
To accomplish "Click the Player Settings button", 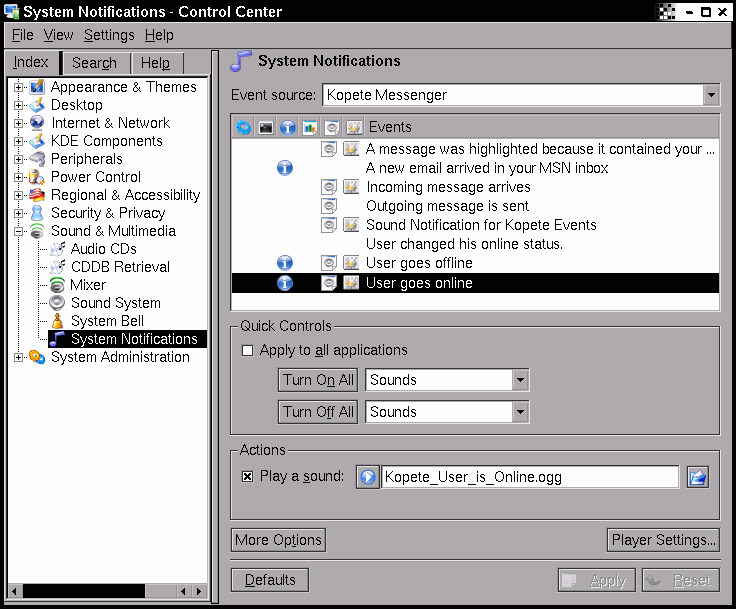I will click(x=664, y=540).
